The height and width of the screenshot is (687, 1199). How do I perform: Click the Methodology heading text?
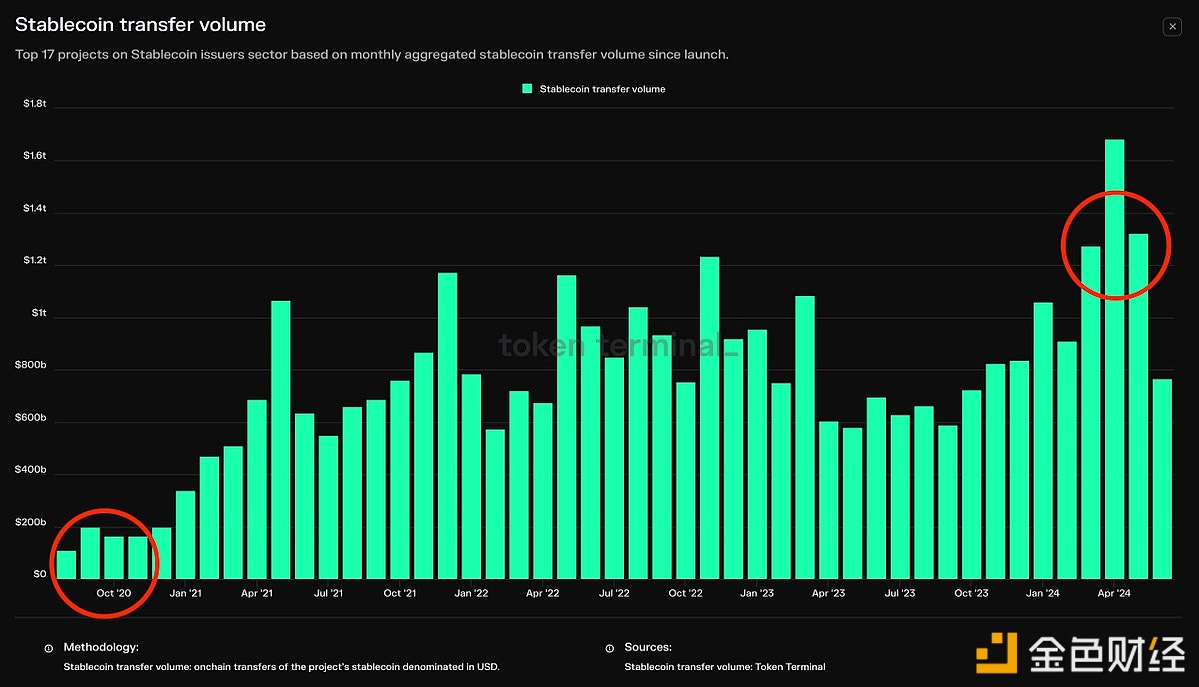(101, 648)
